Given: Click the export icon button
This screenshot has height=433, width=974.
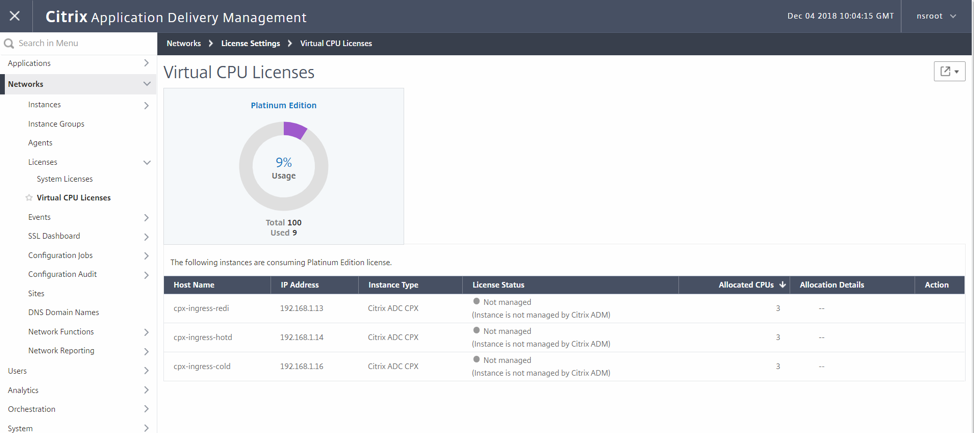Looking at the screenshot, I should (948, 71).
